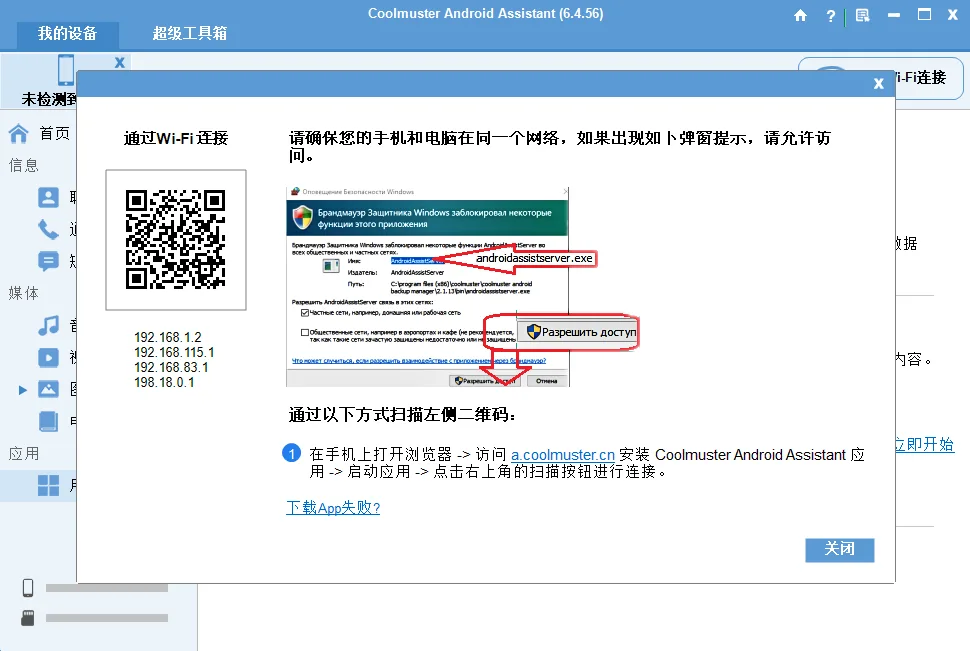
Task: Click phone storage icon at bottom left
Action: [28, 587]
